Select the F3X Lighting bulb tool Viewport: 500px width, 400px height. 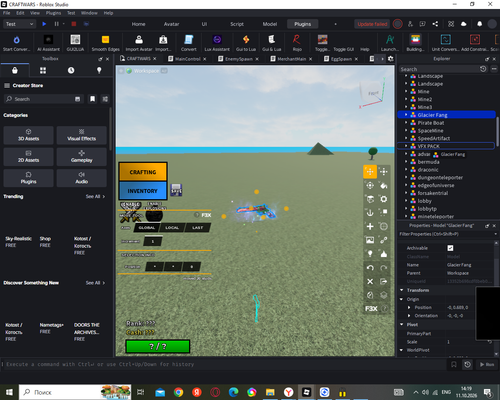(x=370, y=254)
